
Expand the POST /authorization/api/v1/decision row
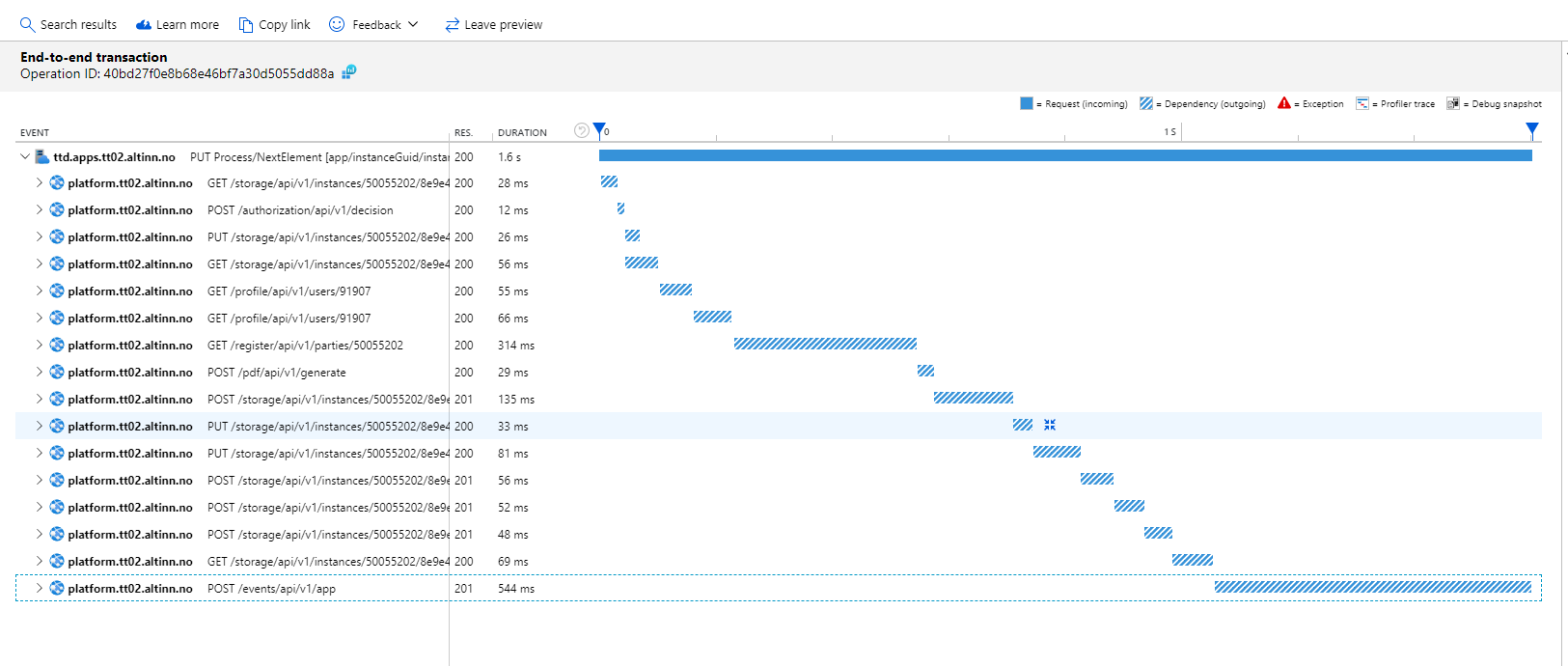coord(40,209)
